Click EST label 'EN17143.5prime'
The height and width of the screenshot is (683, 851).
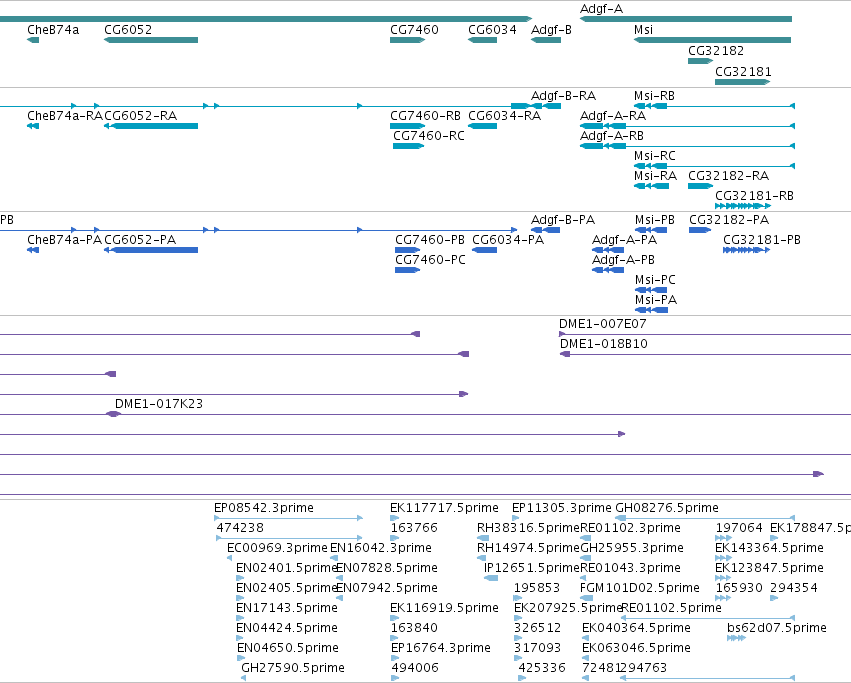pyautogui.click(x=287, y=608)
